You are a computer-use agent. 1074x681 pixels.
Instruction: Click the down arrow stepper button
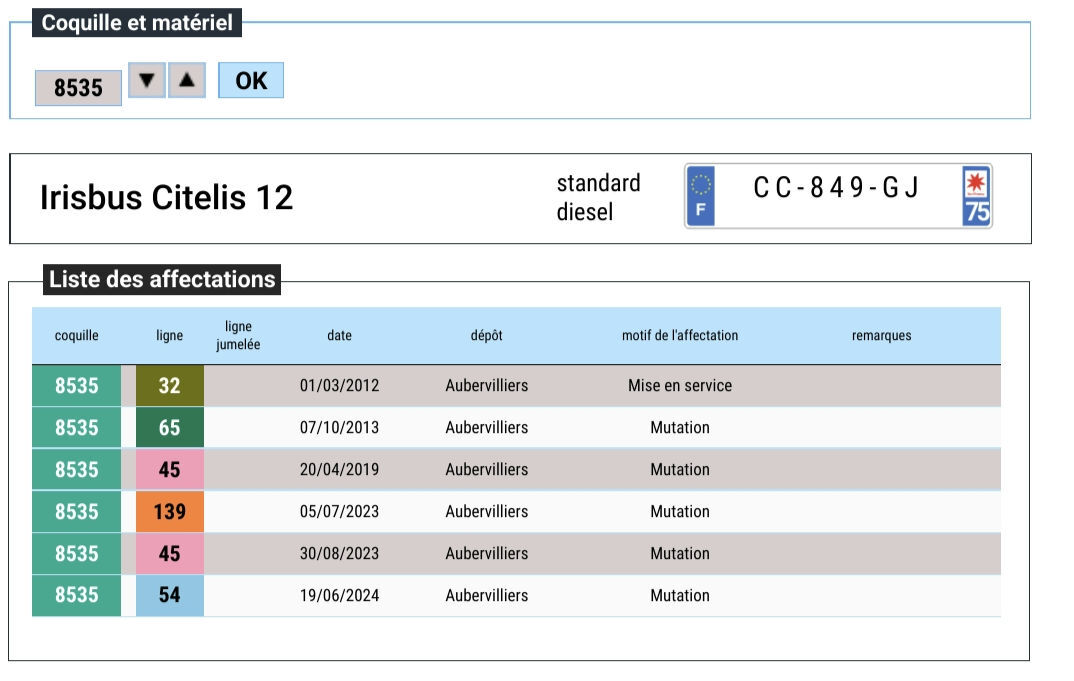click(x=147, y=80)
